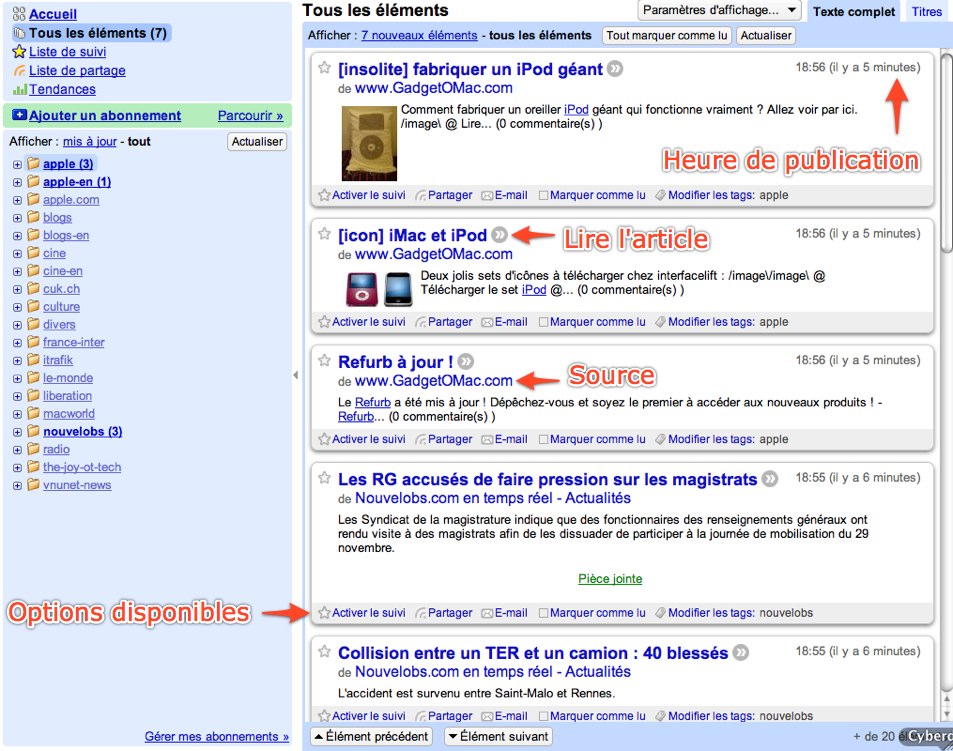Go to Élément suivant
The image size is (953, 751).
tap(498, 736)
